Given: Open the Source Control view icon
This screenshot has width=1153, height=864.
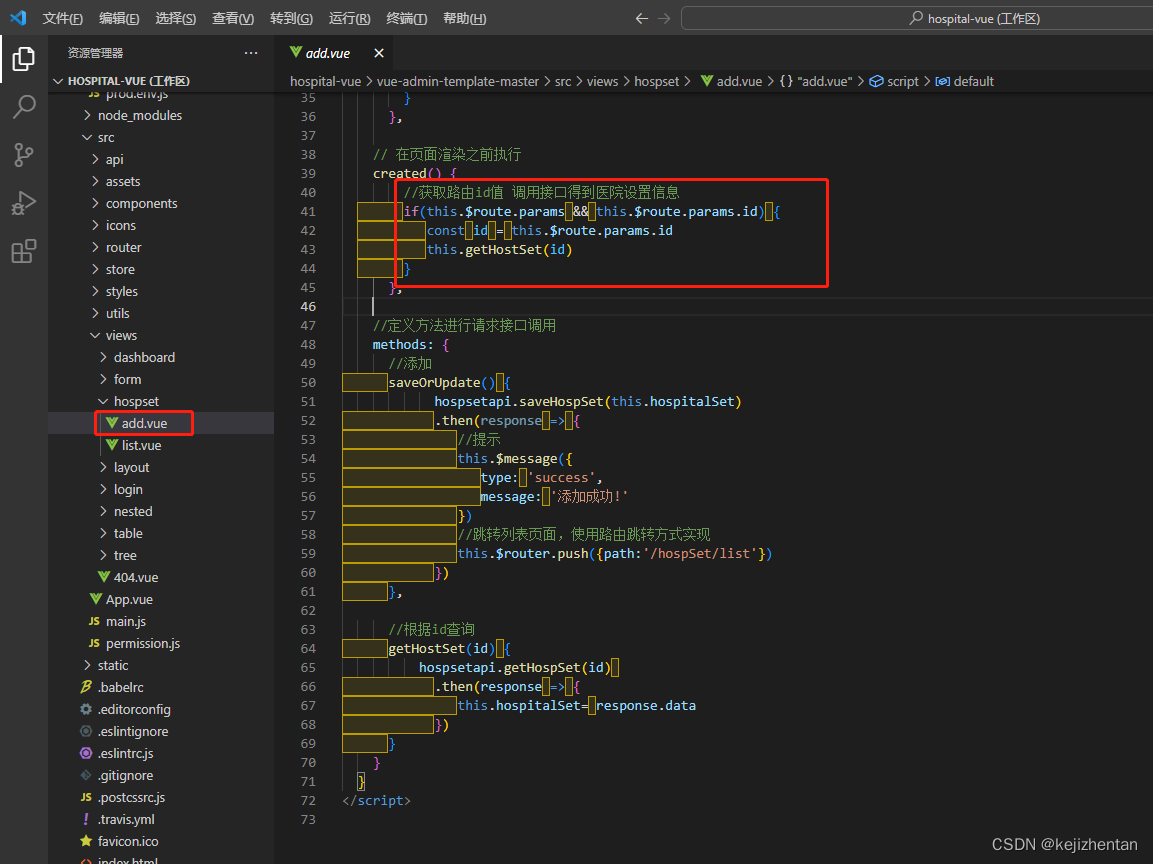Looking at the screenshot, I should click(24, 154).
